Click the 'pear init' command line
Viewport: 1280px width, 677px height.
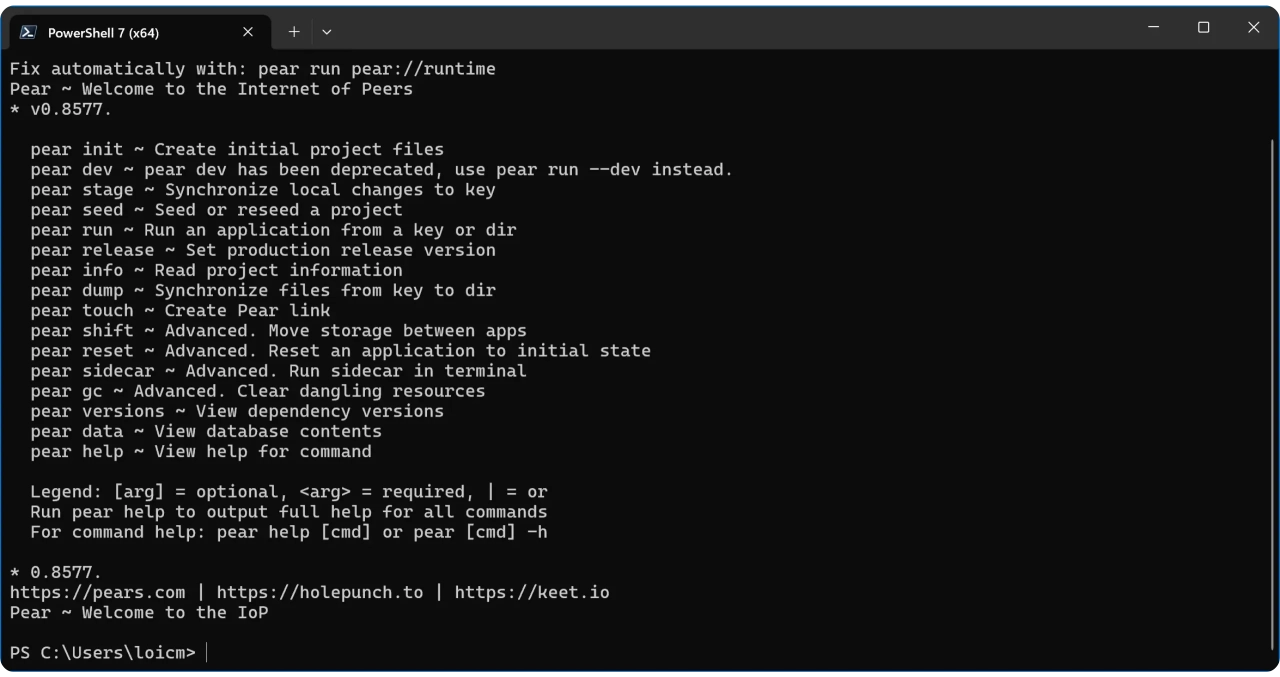[x=237, y=150]
